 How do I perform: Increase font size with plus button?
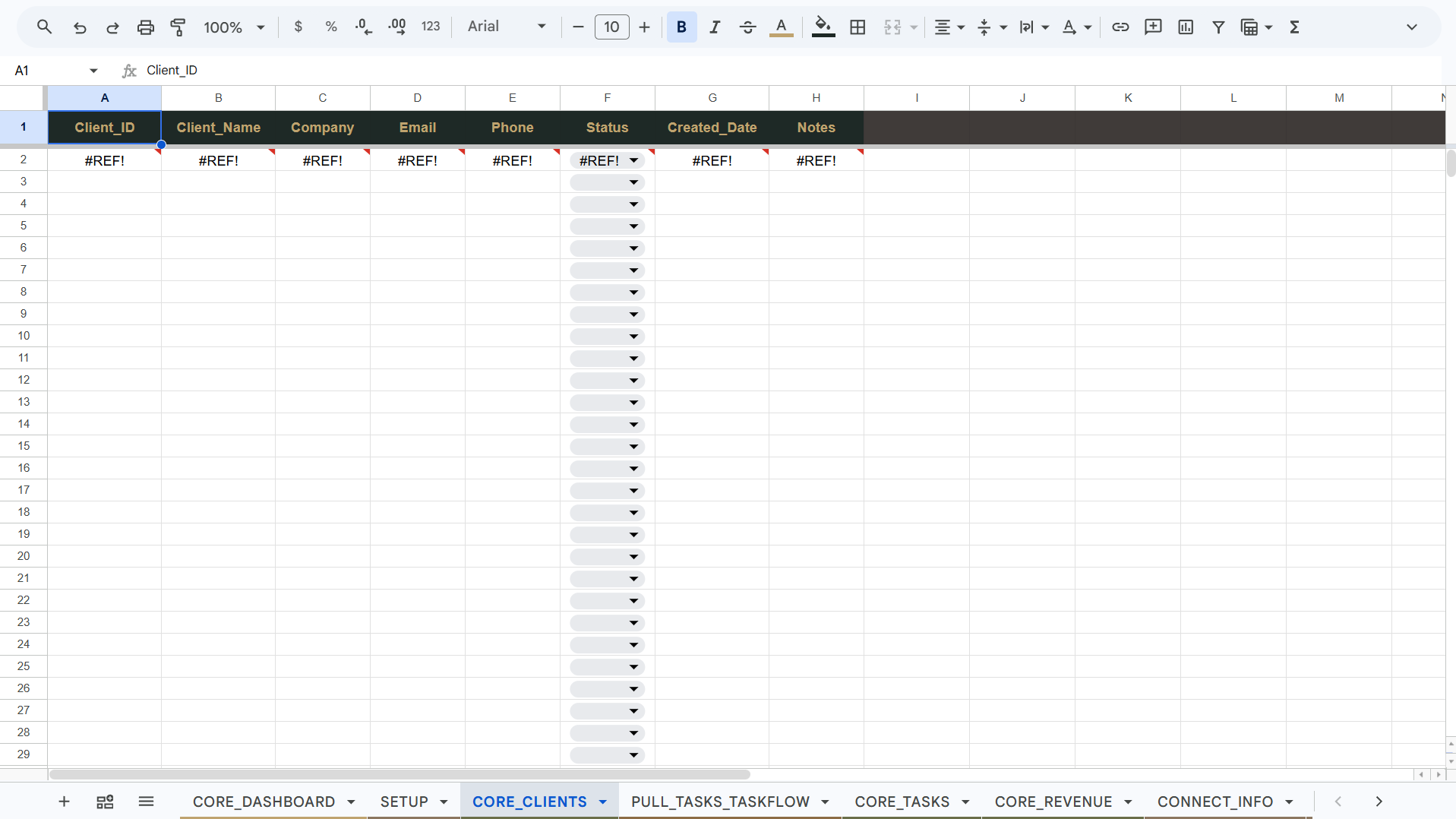(x=645, y=27)
